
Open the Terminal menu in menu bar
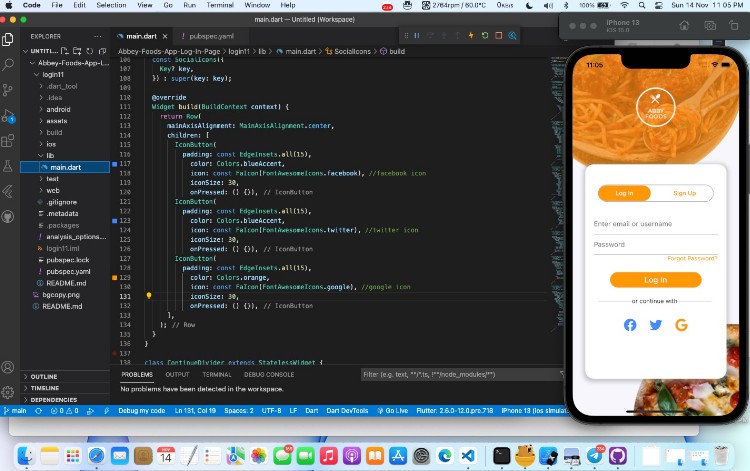(220, 5)
